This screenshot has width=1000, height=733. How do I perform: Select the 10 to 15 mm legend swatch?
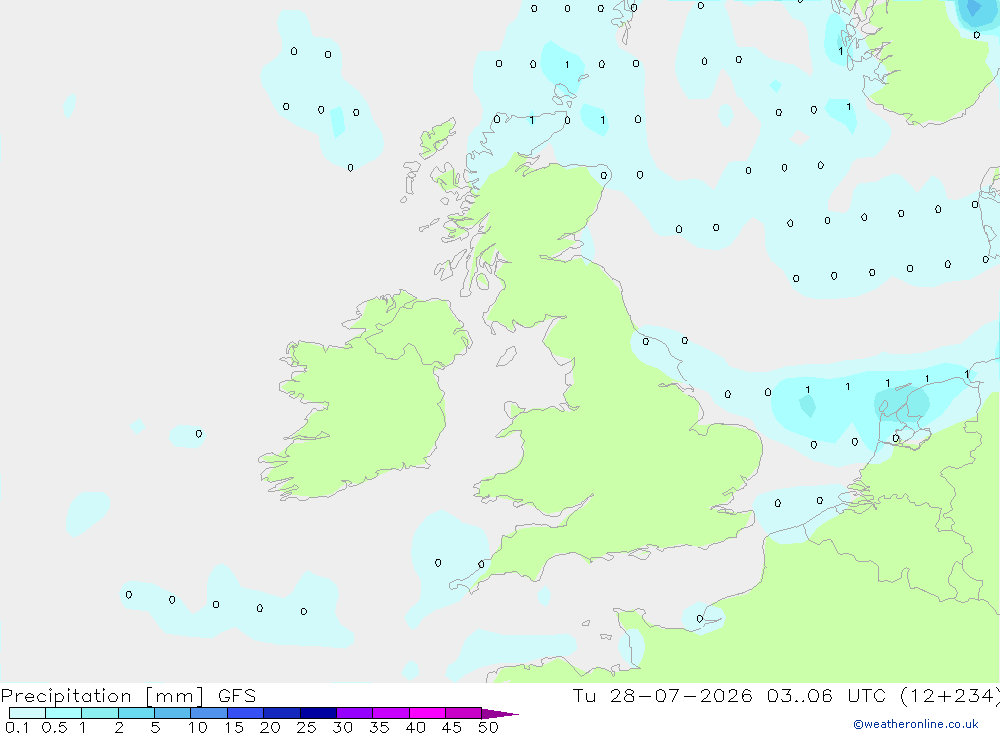coord(209,713)
